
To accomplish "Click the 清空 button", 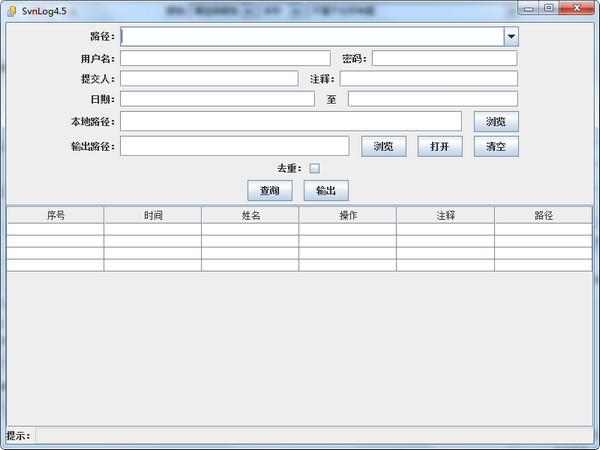I will pyautogui.click(x=496, y=146).
